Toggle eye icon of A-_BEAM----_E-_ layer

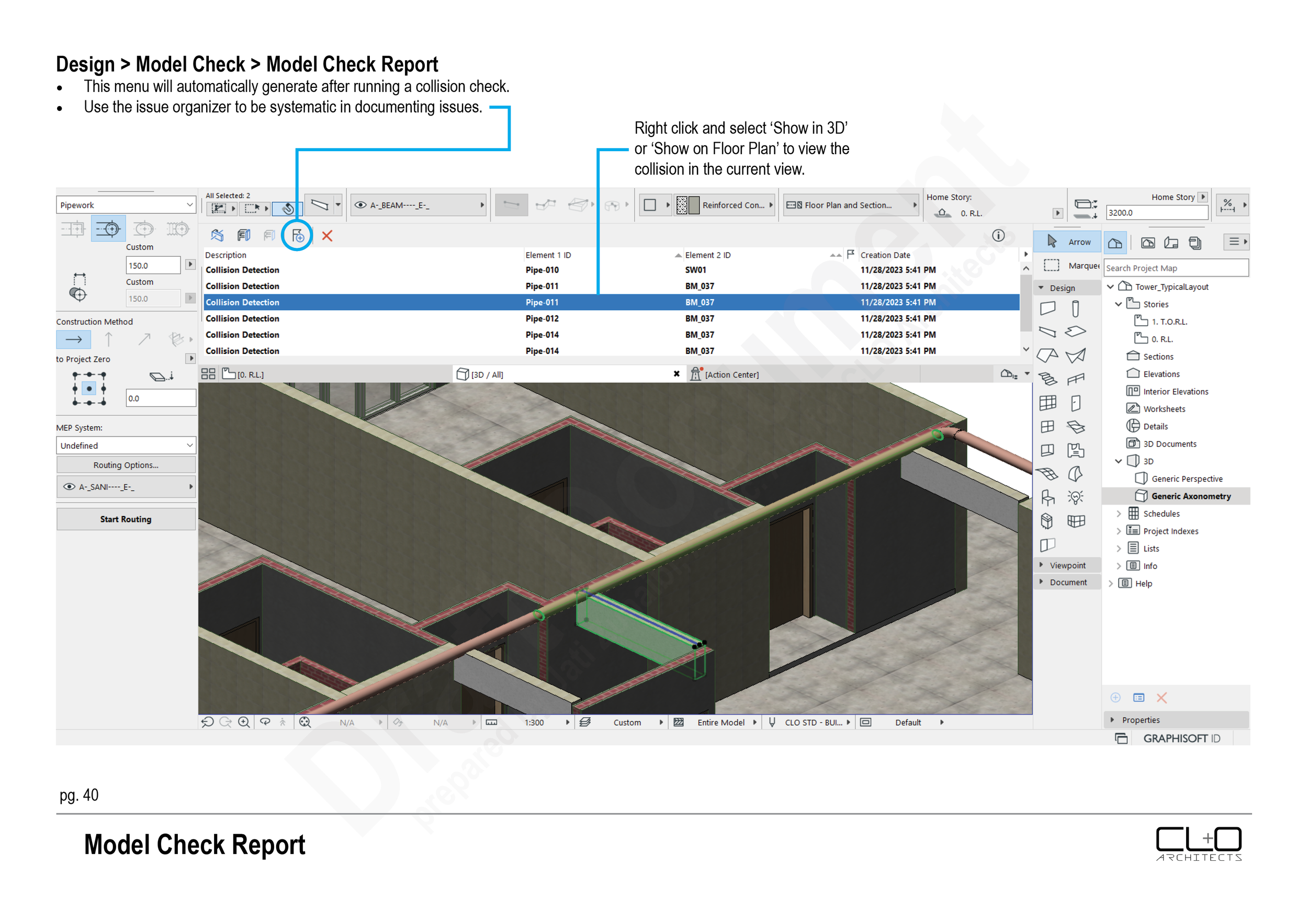click(x=360, y=205)
